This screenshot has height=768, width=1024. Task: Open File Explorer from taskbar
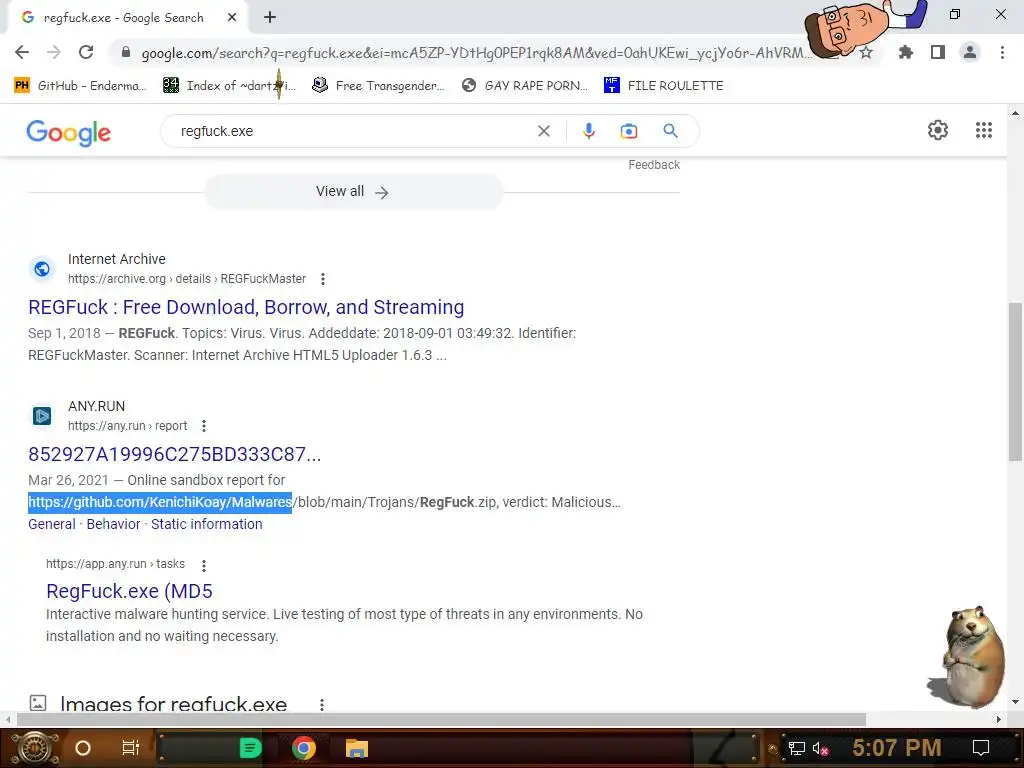click(x=357, y=748)
